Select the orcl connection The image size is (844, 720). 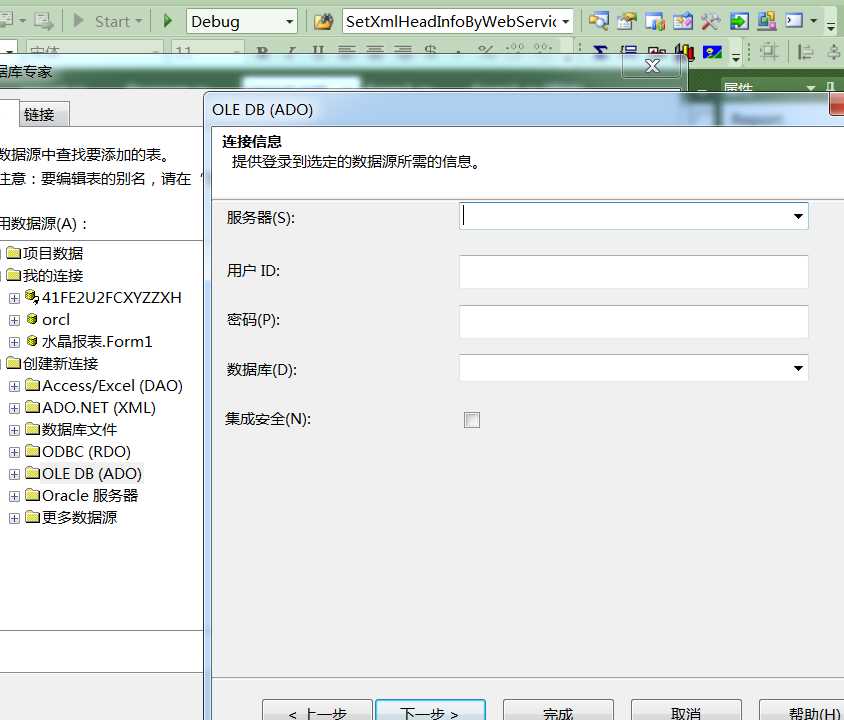[x=56, y=320]
